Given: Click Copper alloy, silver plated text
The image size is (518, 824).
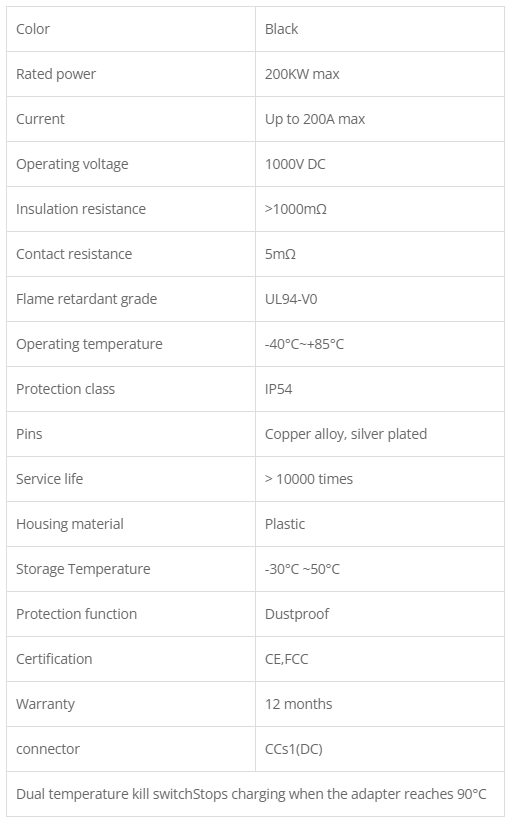Looking at the screenshot, I should coord(346,434).
